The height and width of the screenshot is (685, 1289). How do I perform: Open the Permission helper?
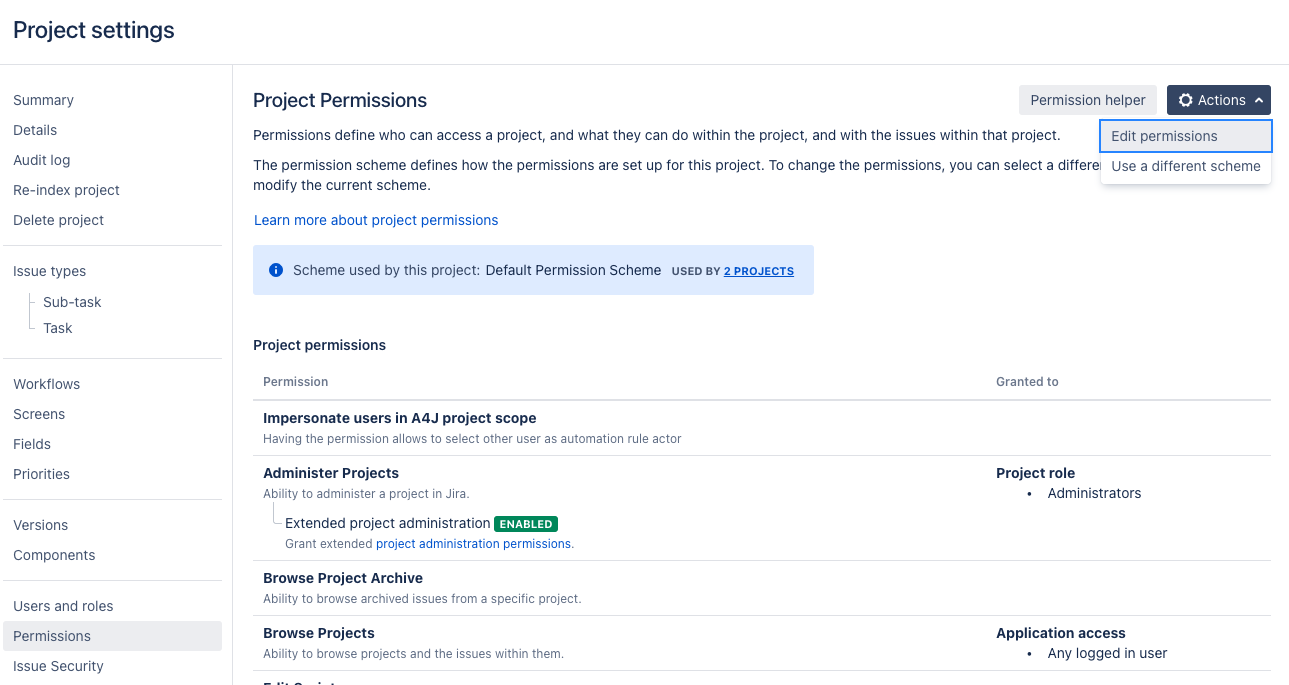(x=1088, y=100)
